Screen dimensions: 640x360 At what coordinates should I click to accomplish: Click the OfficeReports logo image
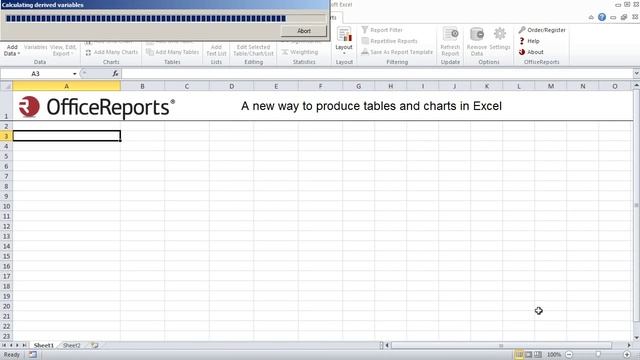(x=97, y=107)
